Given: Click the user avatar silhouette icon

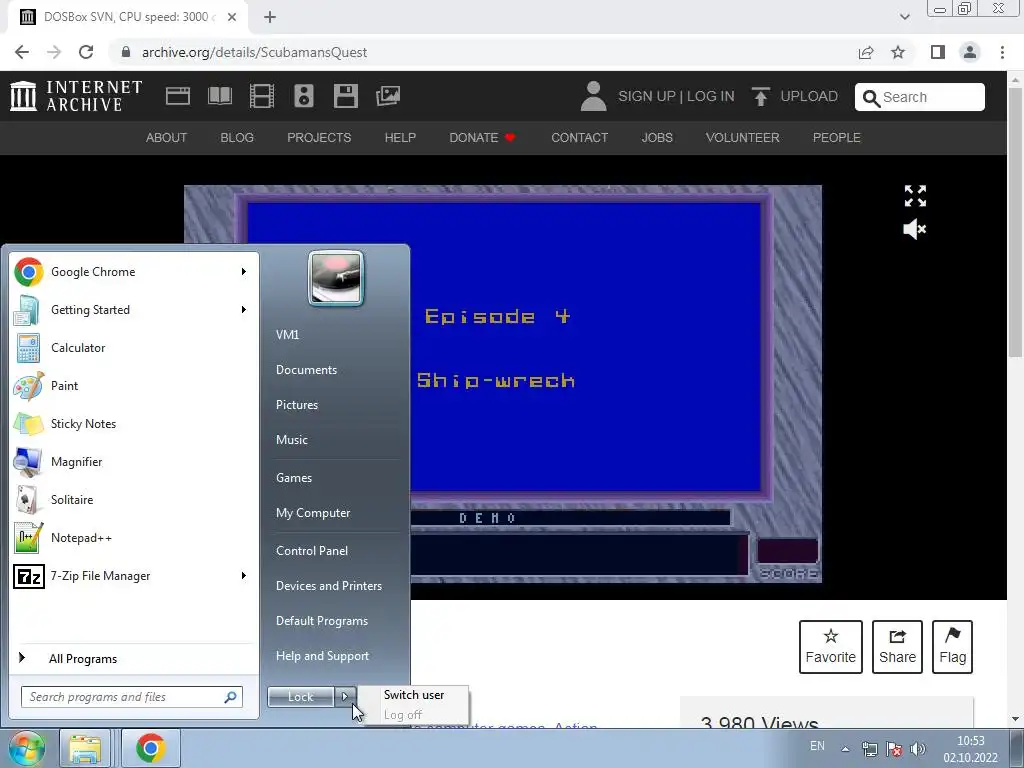Looking at the screenshot, I should pyautogui.click(x=593, y=96).
